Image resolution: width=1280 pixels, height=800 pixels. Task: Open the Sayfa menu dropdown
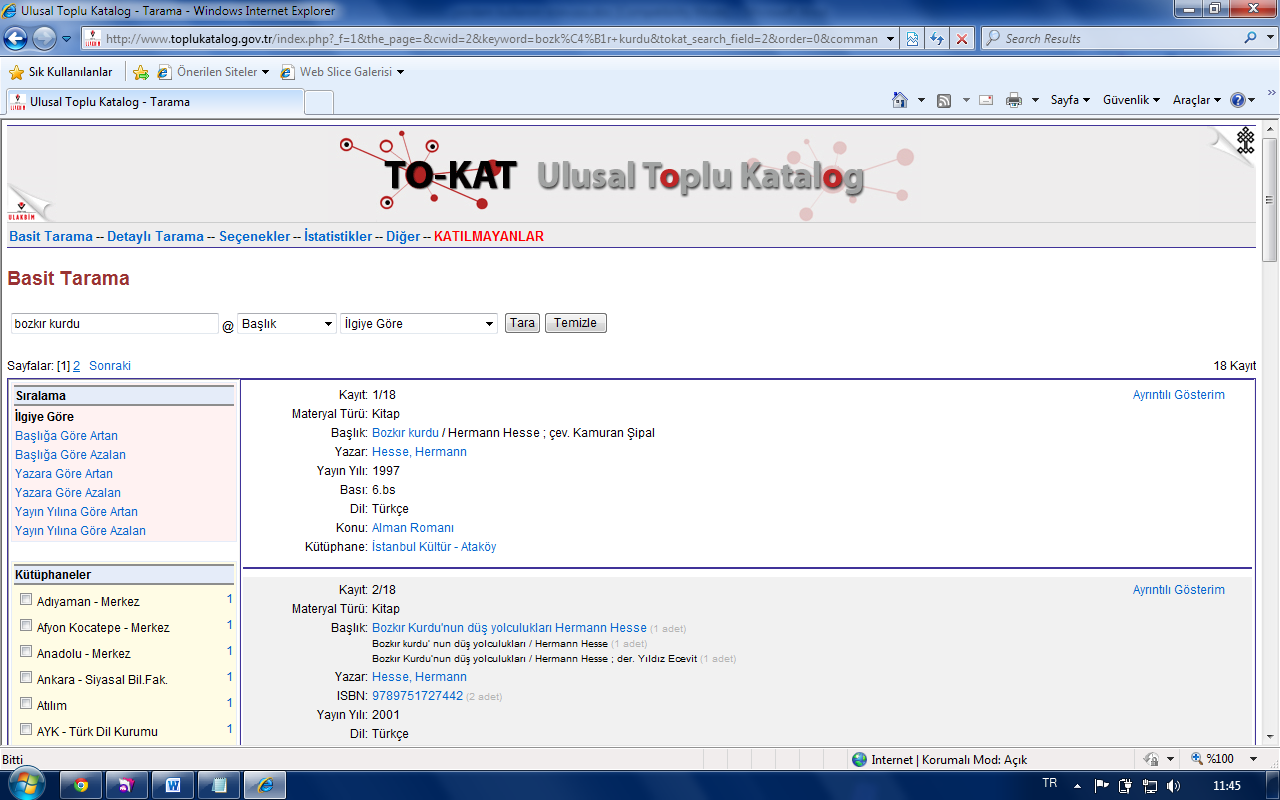(1071, 100)
